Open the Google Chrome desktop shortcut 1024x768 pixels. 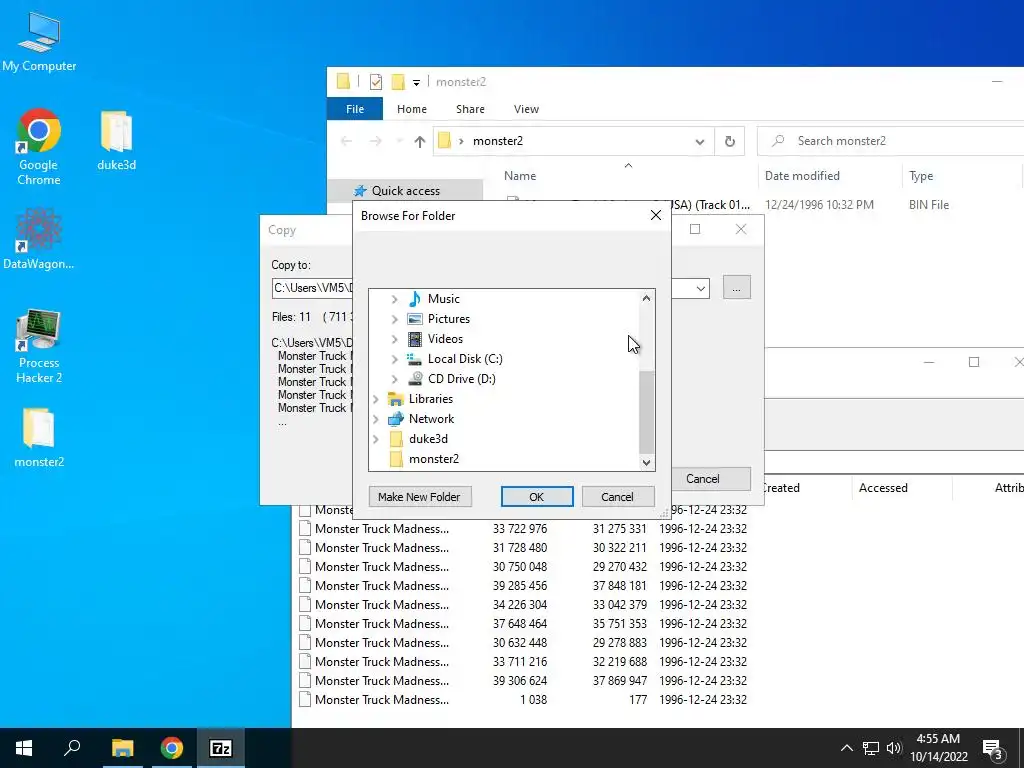[39, 147]
